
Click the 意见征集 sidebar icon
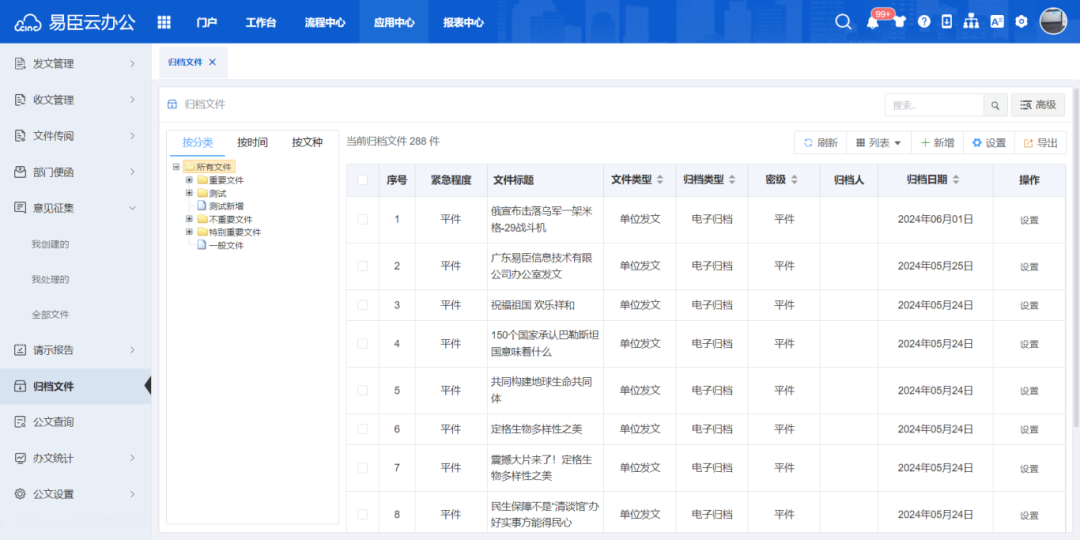coord(20,207)
